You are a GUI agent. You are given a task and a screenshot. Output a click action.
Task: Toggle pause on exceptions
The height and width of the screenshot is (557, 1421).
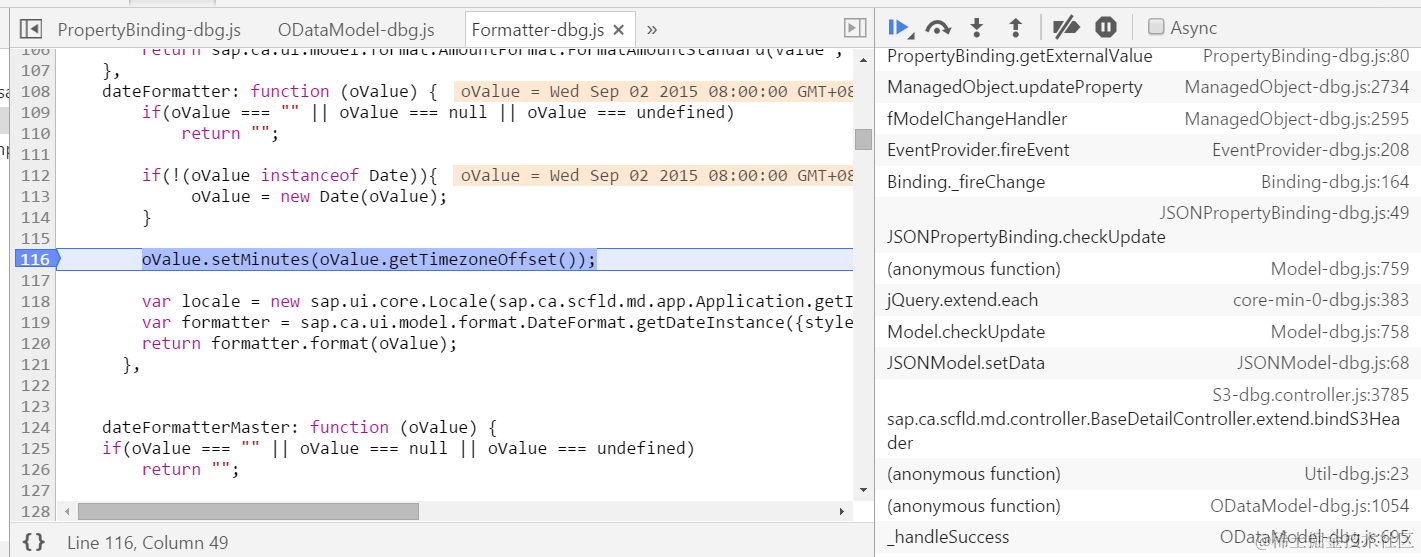click(x=1105, y=27)
